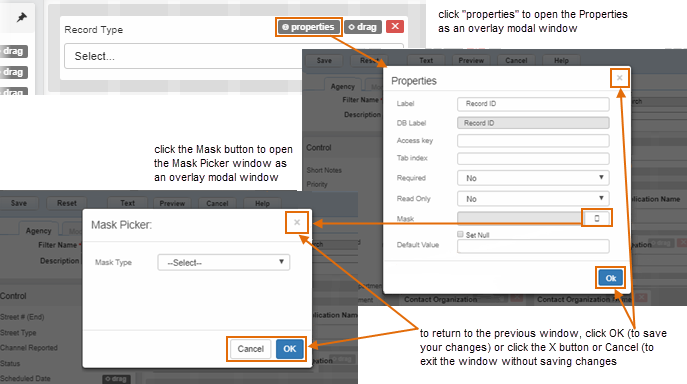Expand the Read Only dropdown
This screenshot has width=687, height=384.
[x=533, y=199]
